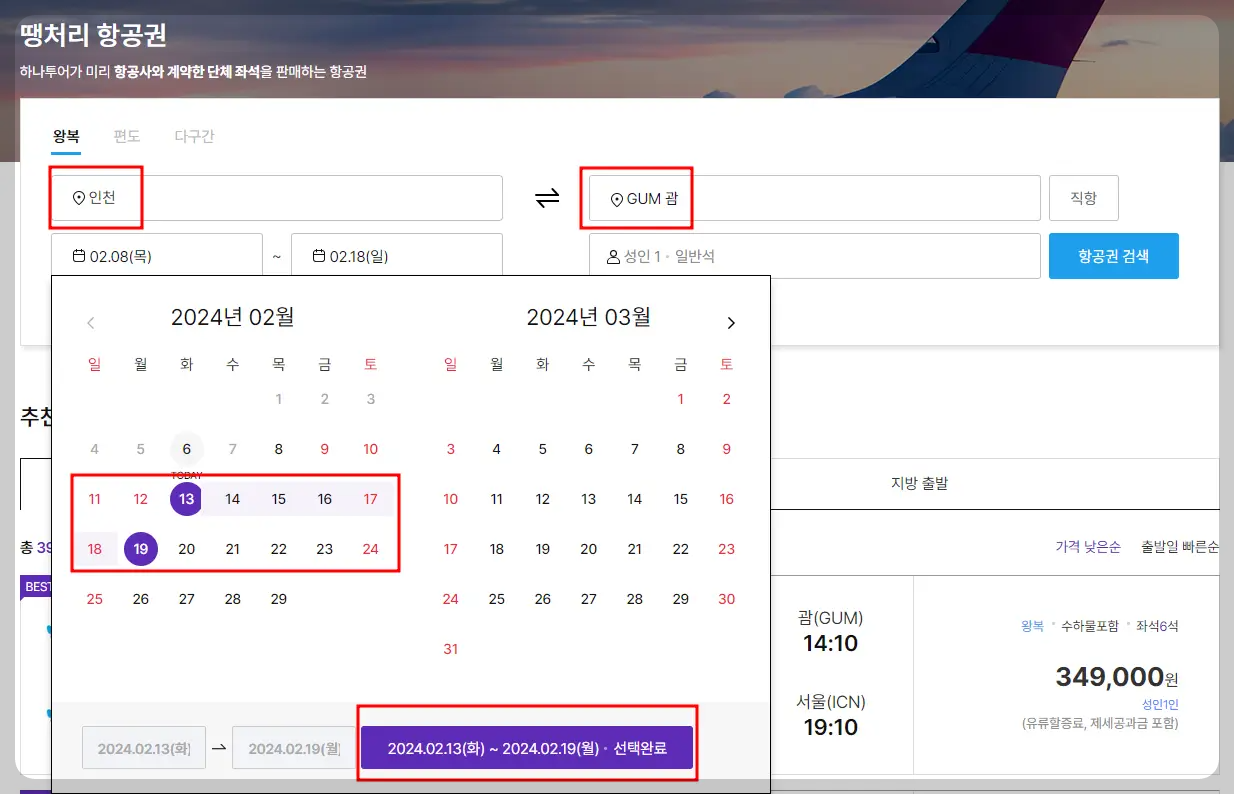Viewport: 1234px width, 794px height.
Task: Click the location pin icon in the GUM 괌 field
Action: click(x=616, y=197)
